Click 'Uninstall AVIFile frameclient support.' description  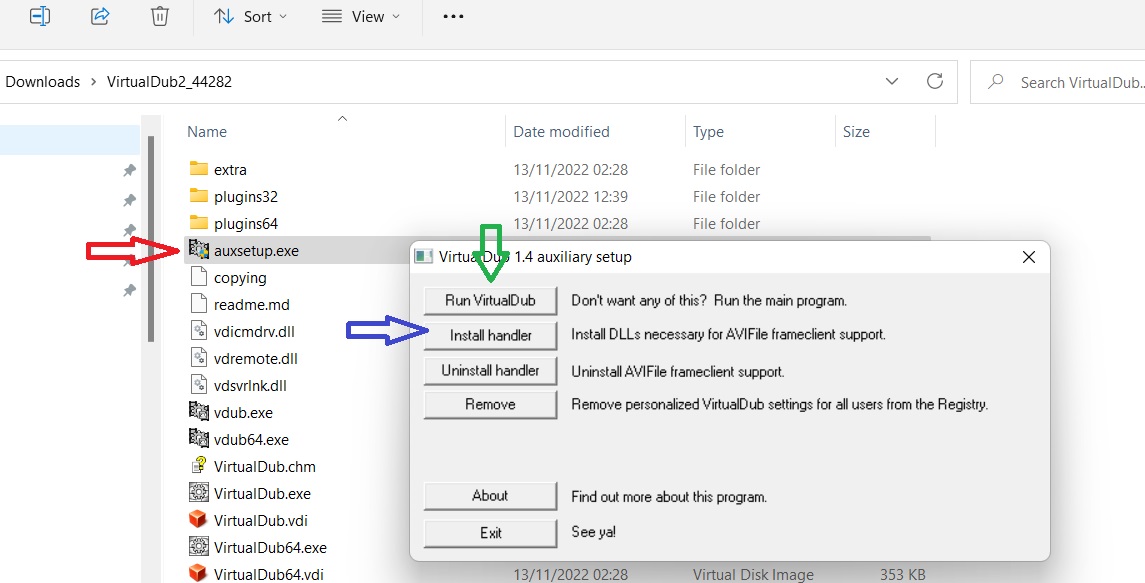click(678, 371)
